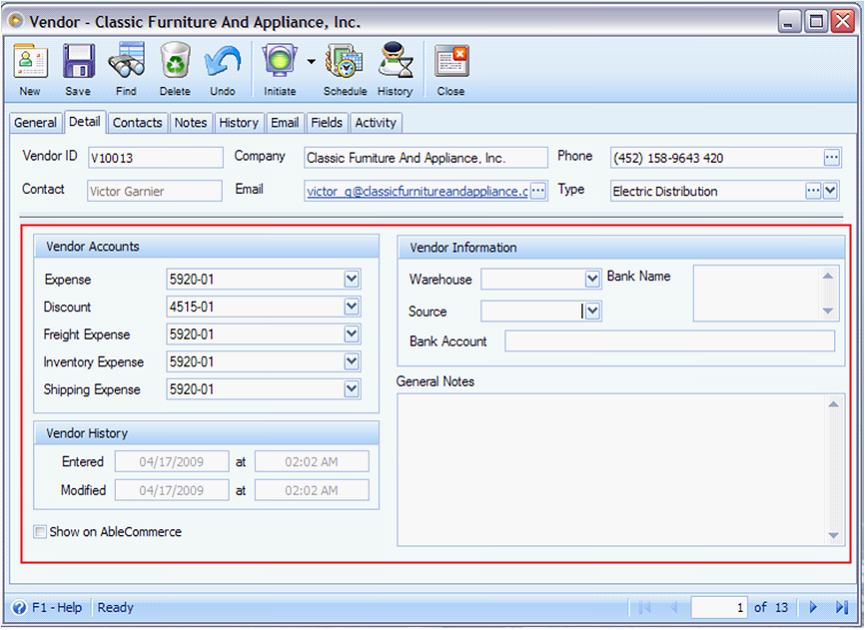Open the Initiate dropdown arrow
The width and height of the screenshot is (865, 630).
[311, 62]
